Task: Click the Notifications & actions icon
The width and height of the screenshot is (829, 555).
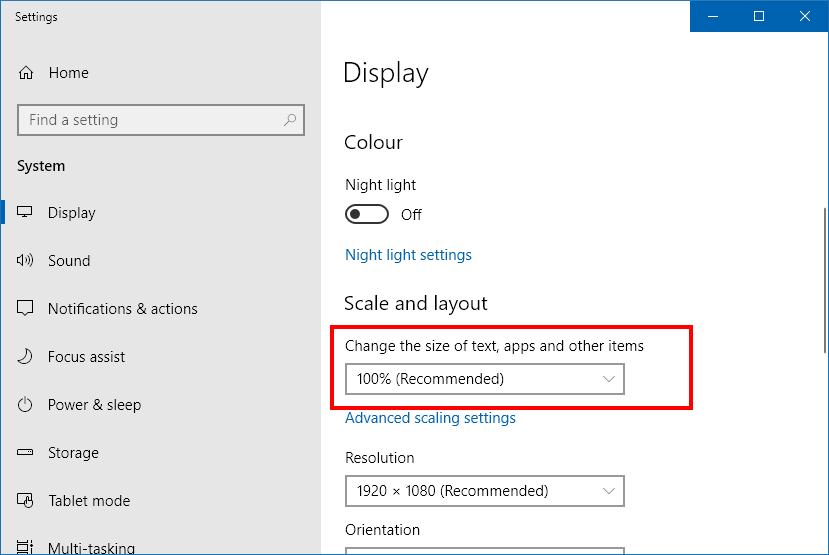Action: point(26,309)
